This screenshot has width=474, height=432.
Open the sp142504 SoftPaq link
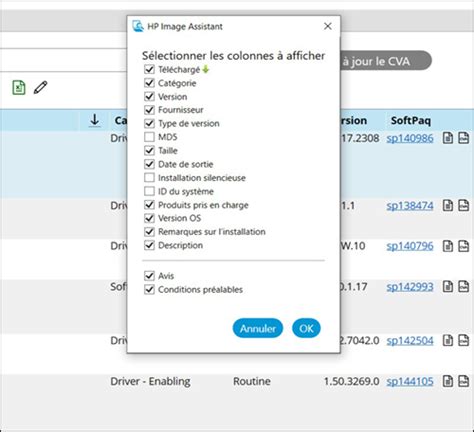pos(410,341)
